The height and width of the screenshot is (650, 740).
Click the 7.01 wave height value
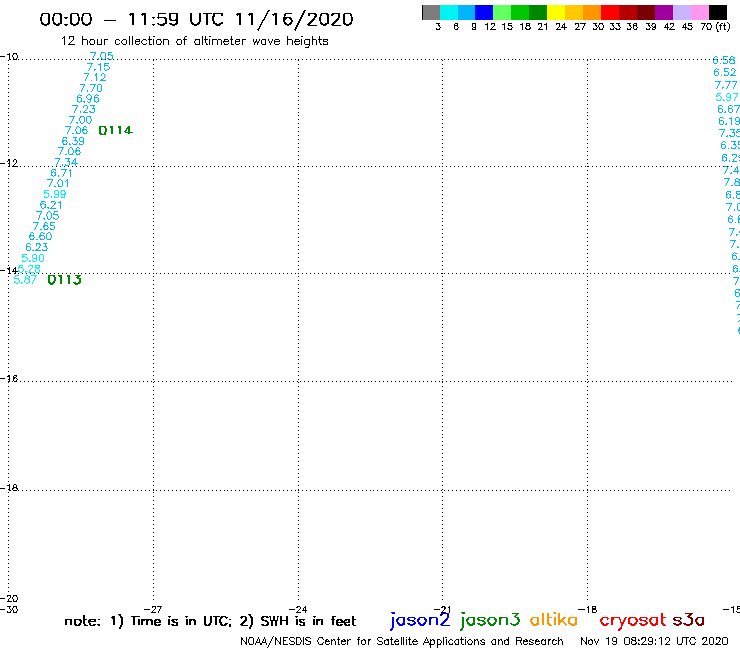58,183
